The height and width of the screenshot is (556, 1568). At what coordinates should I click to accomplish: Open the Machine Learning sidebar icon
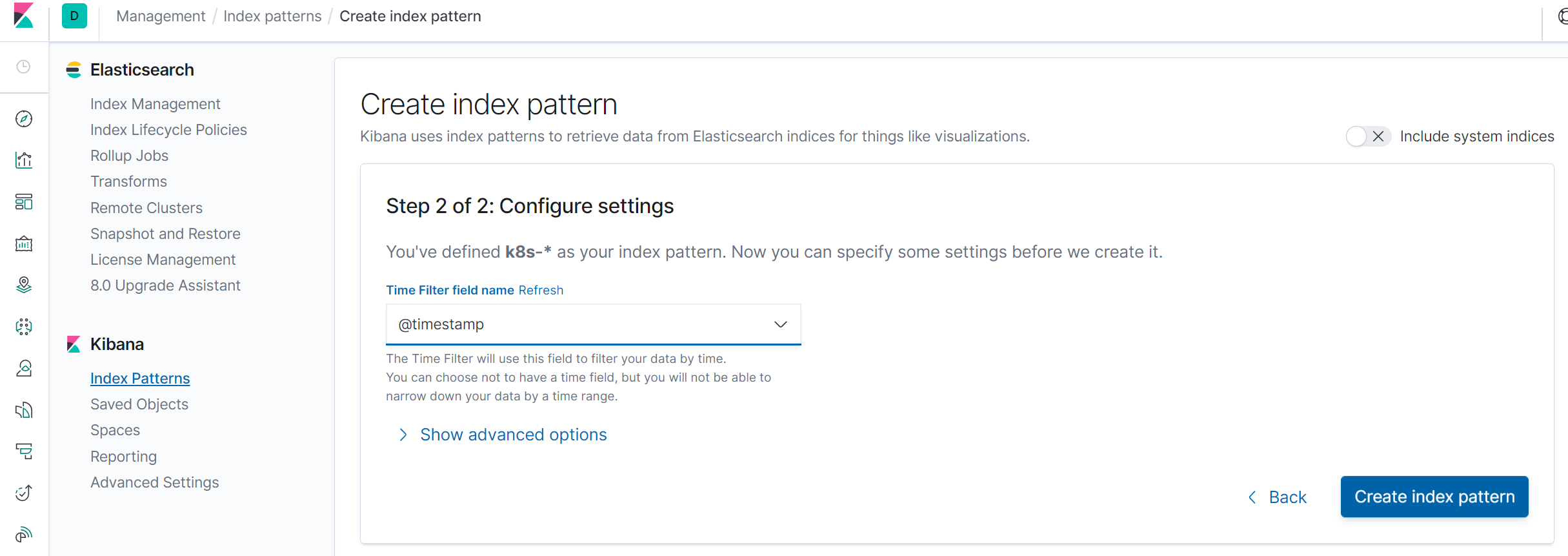[24, 327]
